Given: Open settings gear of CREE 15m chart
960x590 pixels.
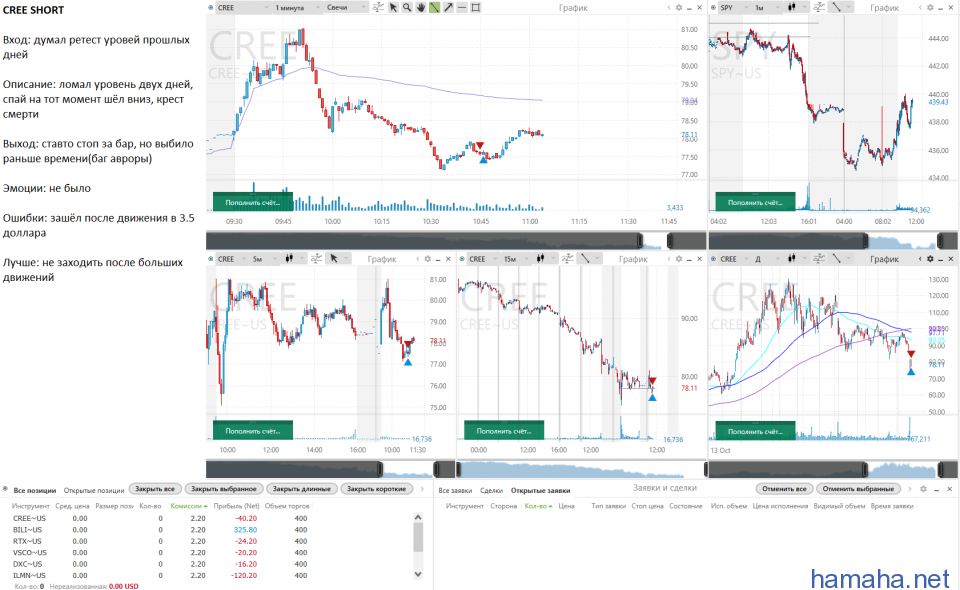Looking at the screenshot, I should point(678,259).
